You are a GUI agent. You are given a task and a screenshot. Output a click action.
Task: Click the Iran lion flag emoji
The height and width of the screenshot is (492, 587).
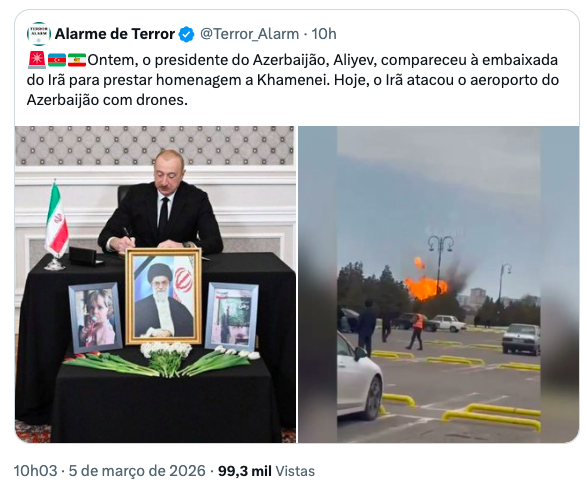coord(77,60)
